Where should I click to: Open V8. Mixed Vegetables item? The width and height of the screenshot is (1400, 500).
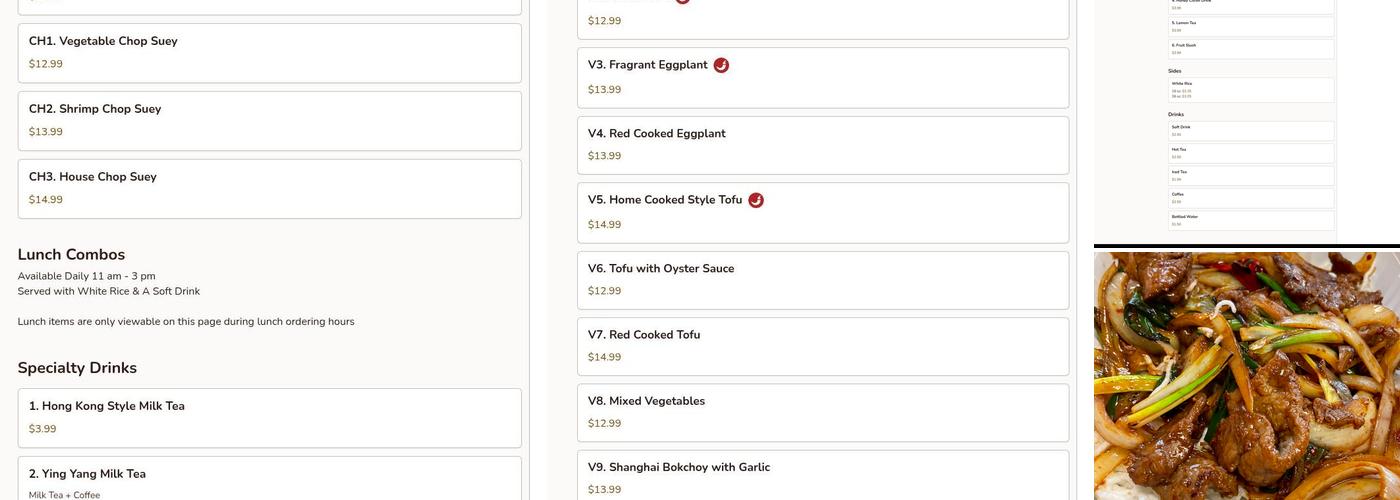pyautogui.click(x=822, y=412)
